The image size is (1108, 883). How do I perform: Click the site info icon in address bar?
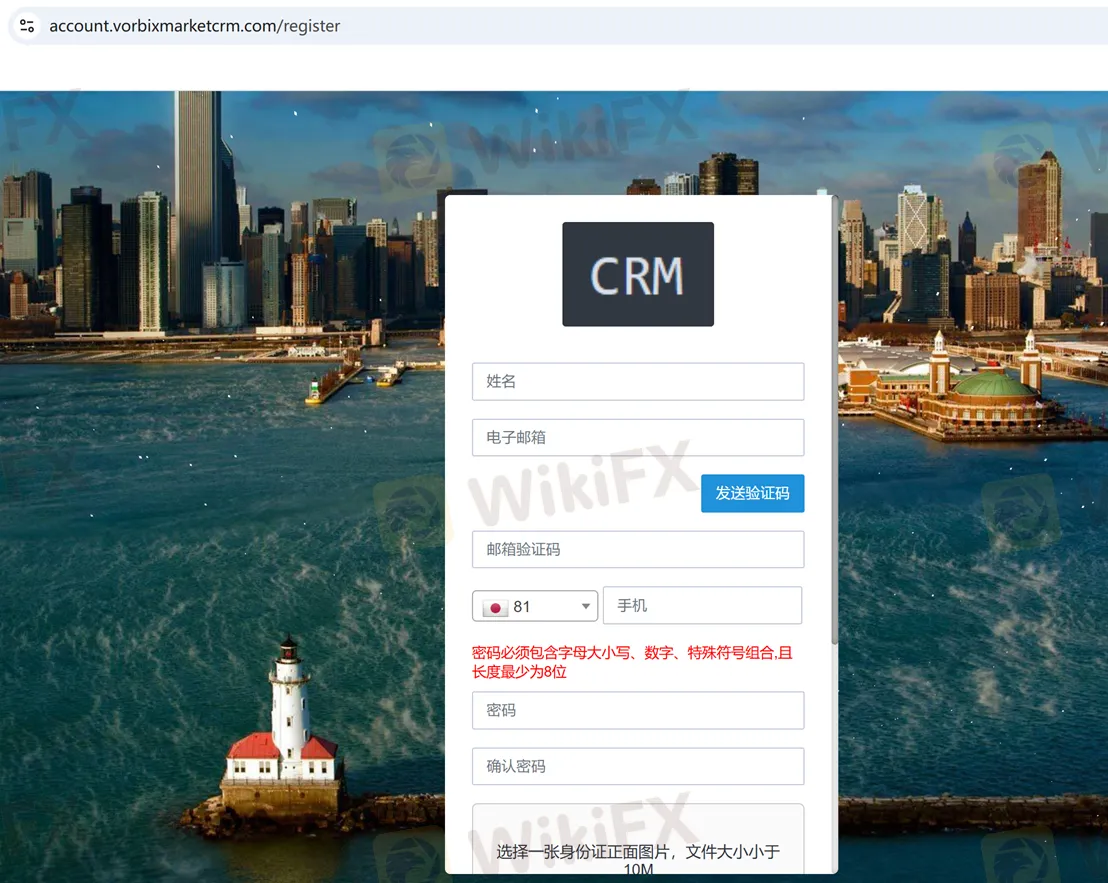(x=27, y=26)
